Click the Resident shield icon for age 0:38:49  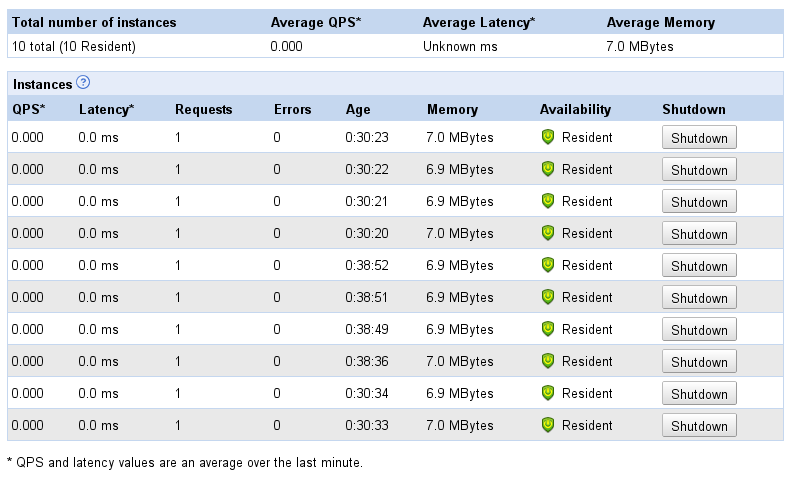tap(547, 329)
